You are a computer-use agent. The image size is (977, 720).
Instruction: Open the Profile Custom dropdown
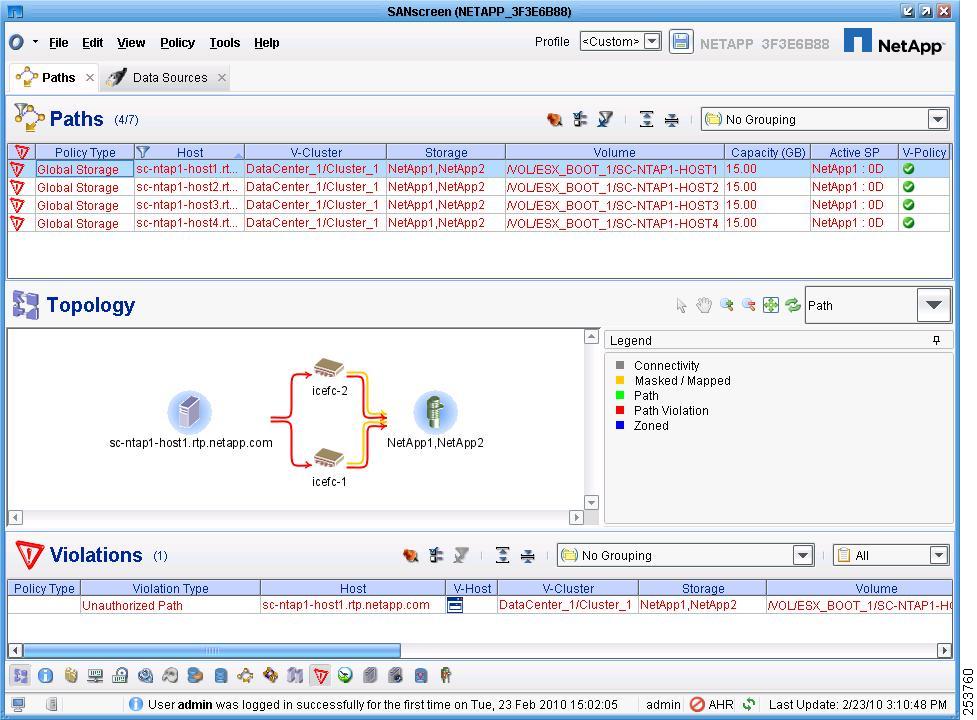[x=652, y=41]
